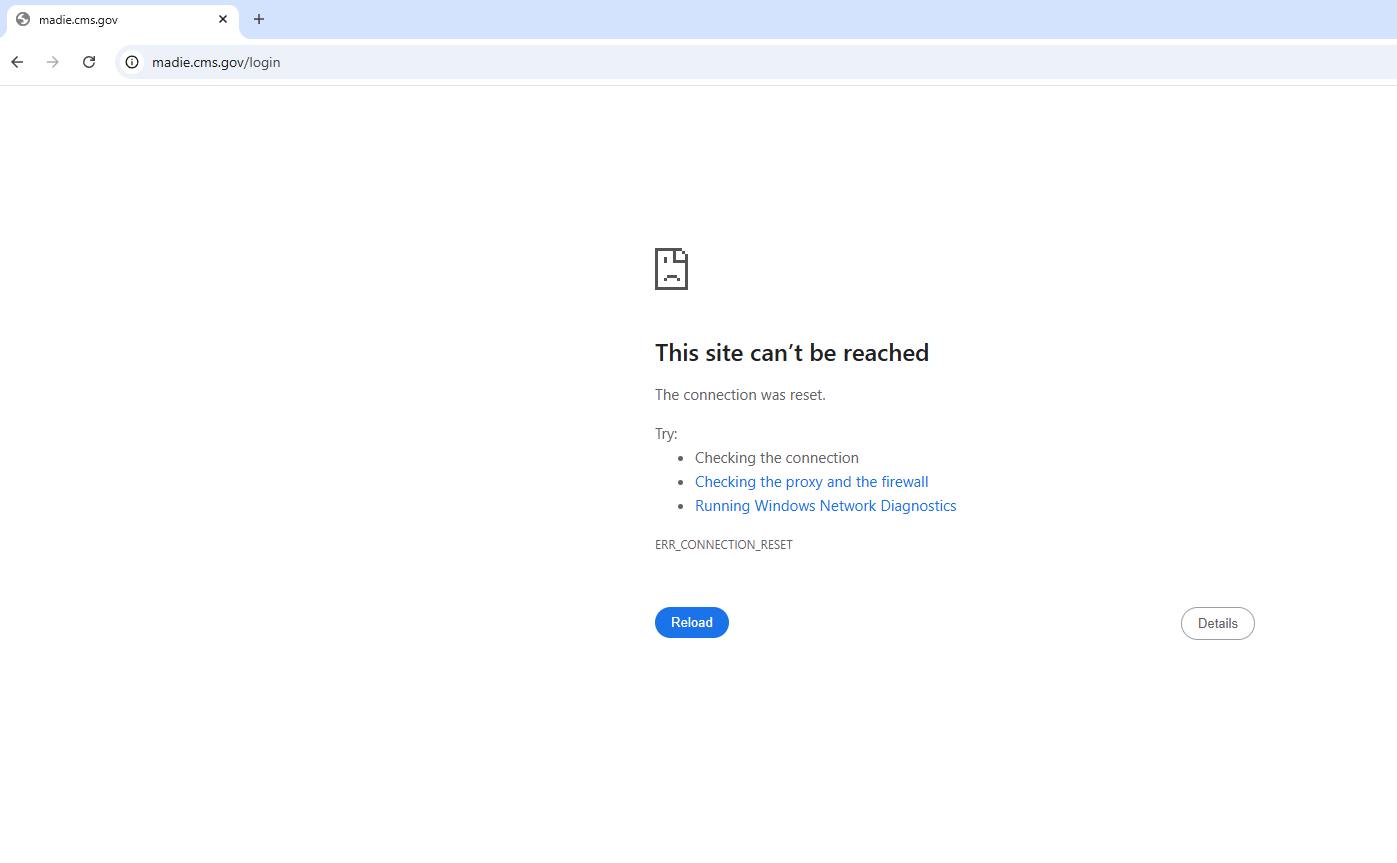The image size is (1397, 863).
Task: Open site information icon beside URL
Action: pos(132,62)
